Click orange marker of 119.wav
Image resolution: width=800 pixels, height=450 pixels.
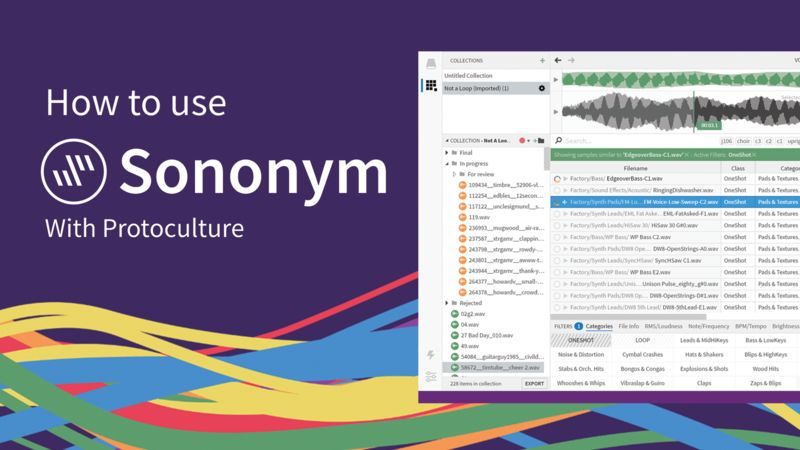(462, 217)
